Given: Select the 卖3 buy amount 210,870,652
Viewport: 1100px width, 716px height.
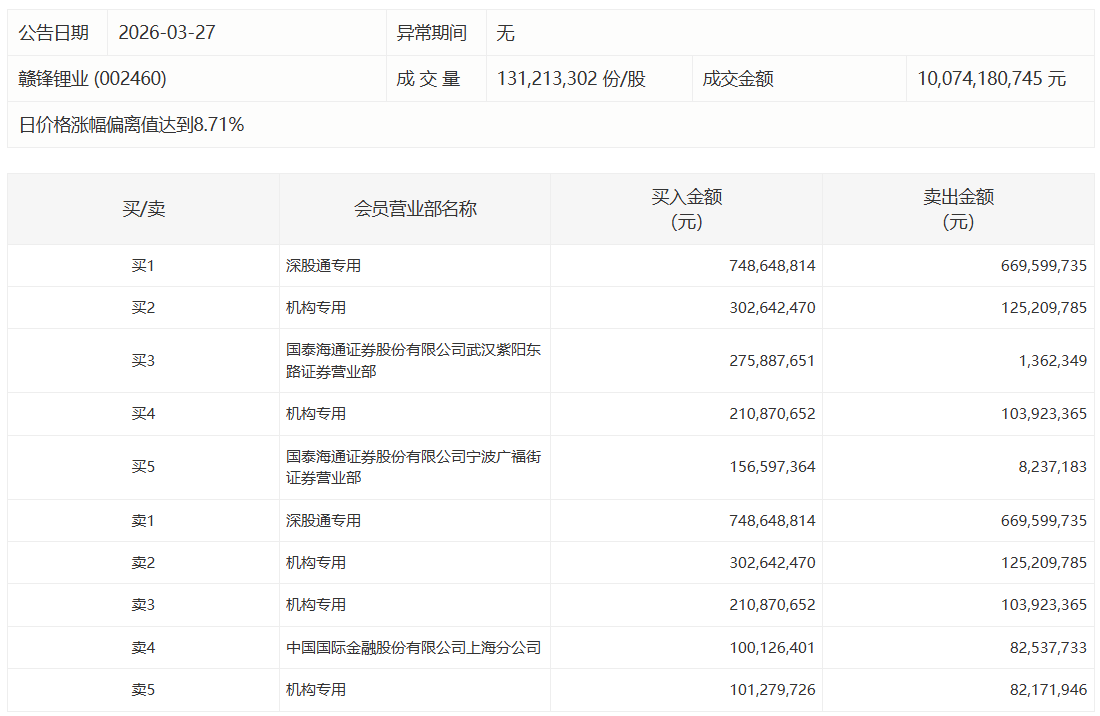Looking at the screenshot, I should [x=773, y=604].
